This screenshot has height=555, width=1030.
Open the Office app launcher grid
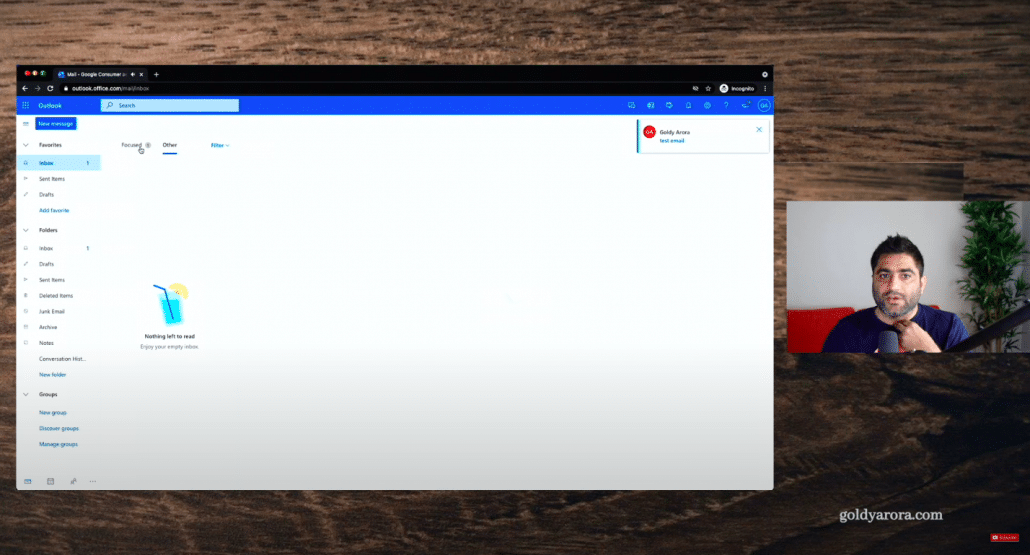26,105
